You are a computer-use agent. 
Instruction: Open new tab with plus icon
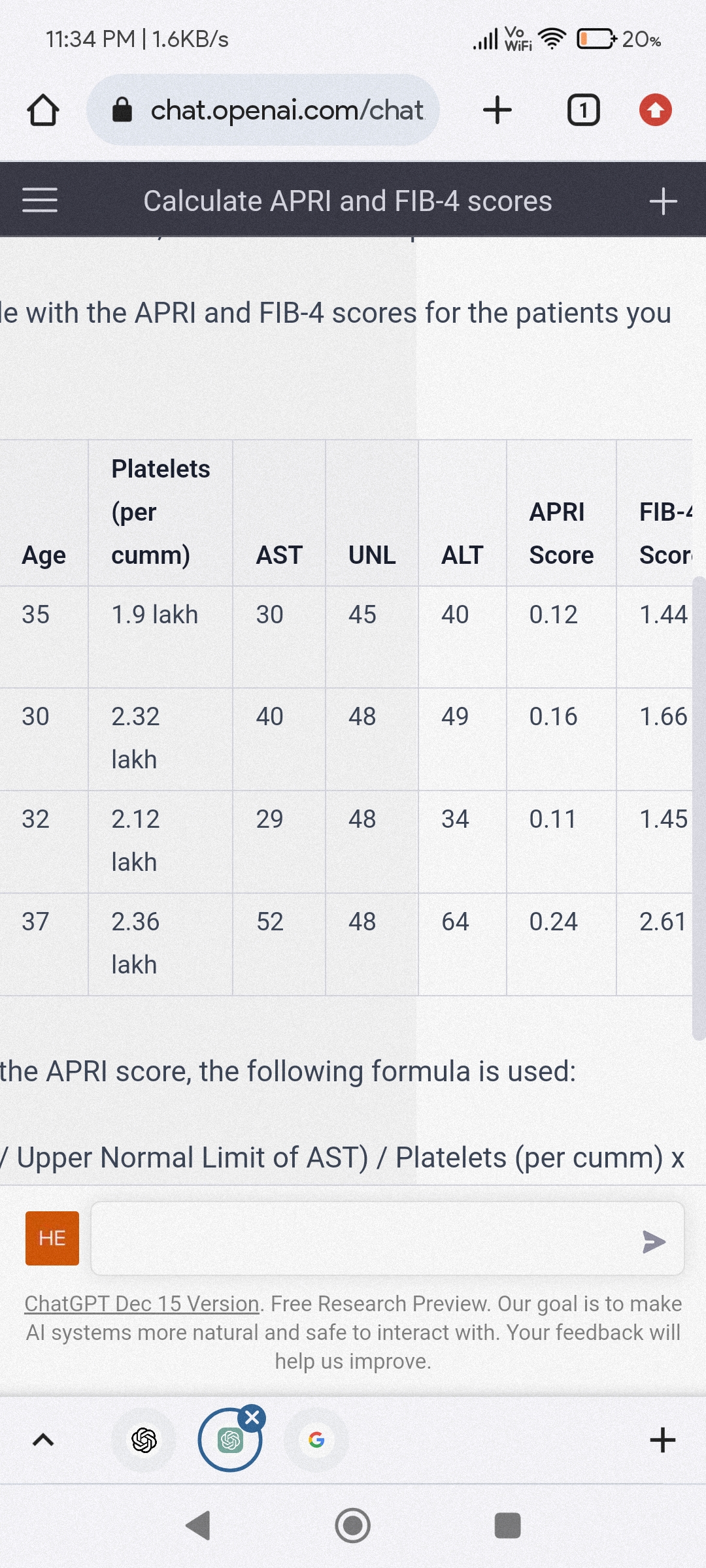click(497, 110)
